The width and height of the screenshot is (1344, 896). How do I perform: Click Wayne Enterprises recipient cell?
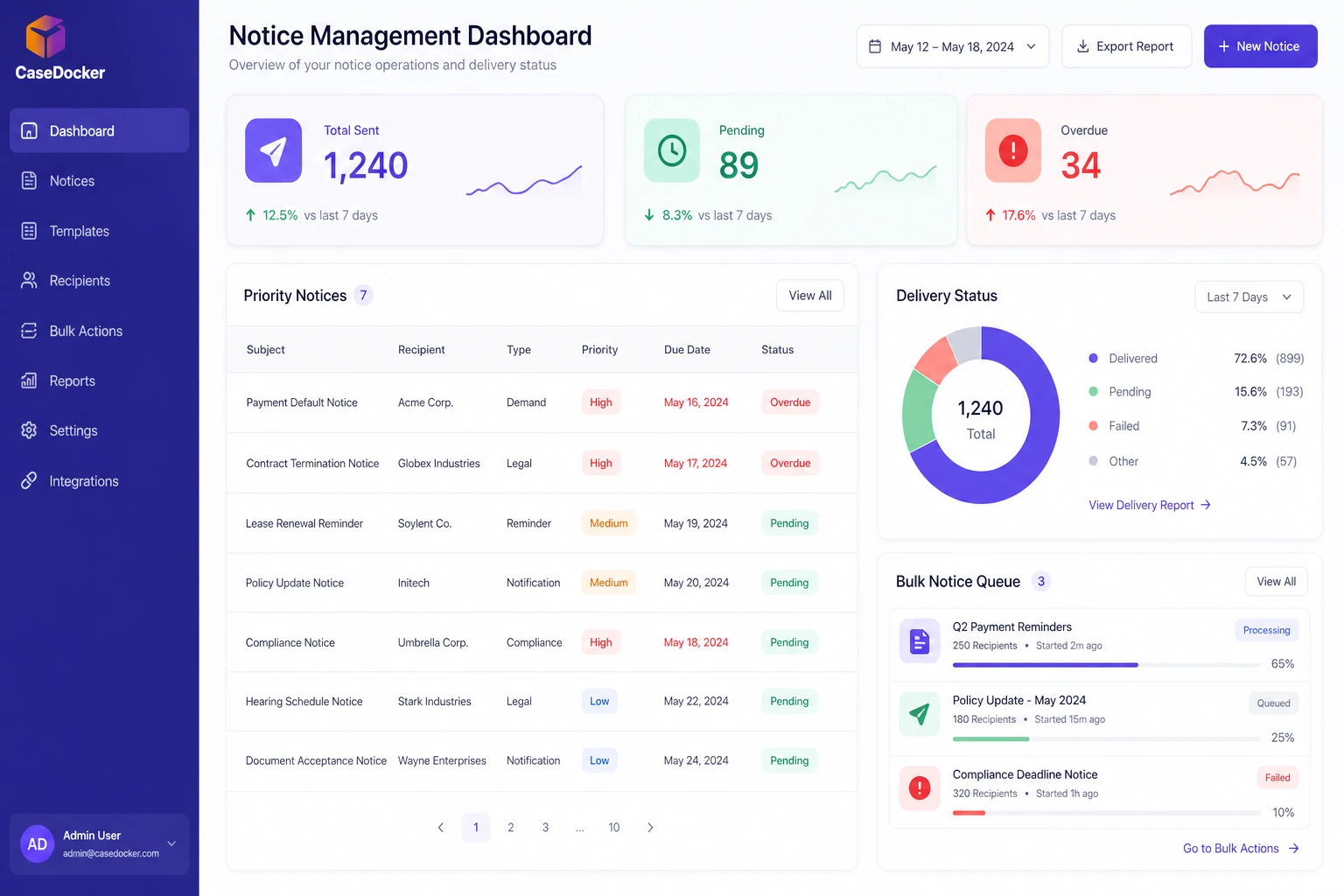click(x=442, y=760)
